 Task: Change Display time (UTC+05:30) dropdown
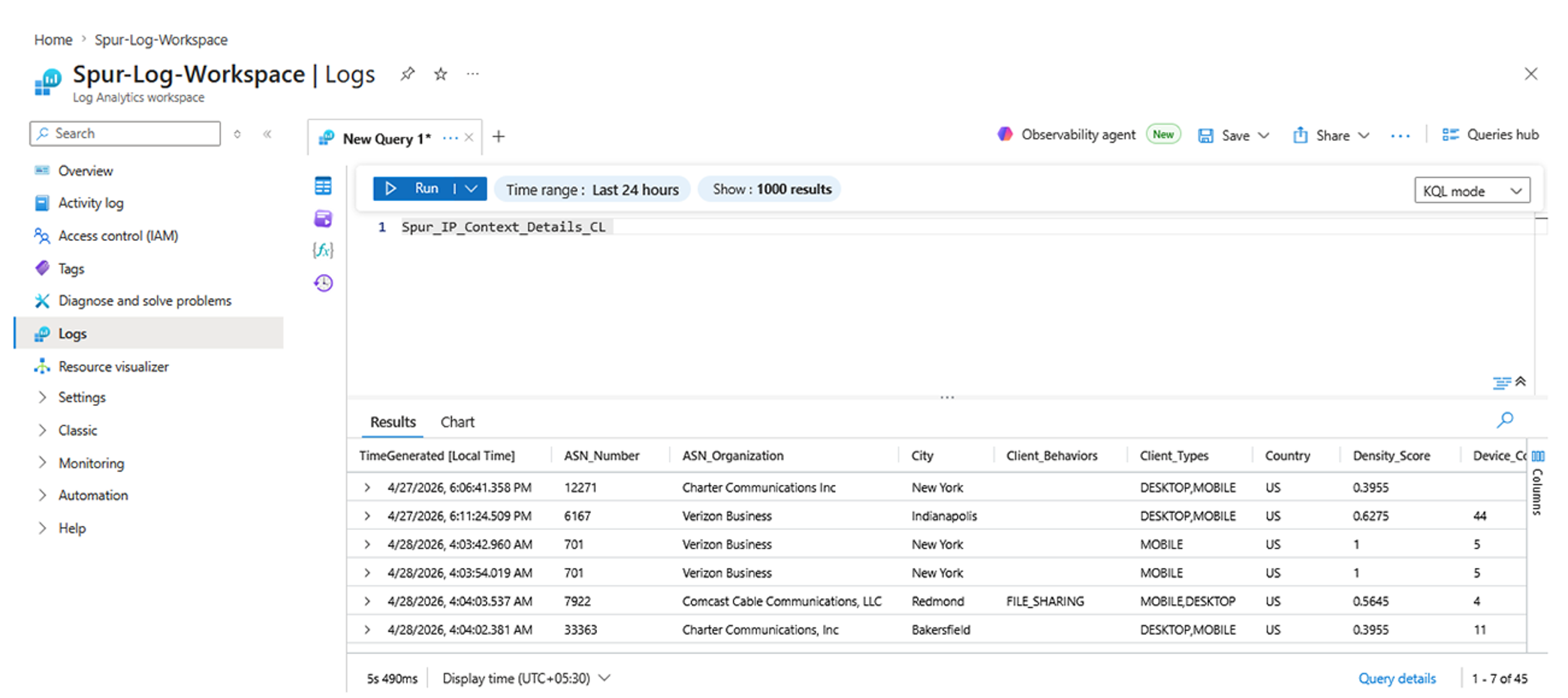(x=526, y=678)
